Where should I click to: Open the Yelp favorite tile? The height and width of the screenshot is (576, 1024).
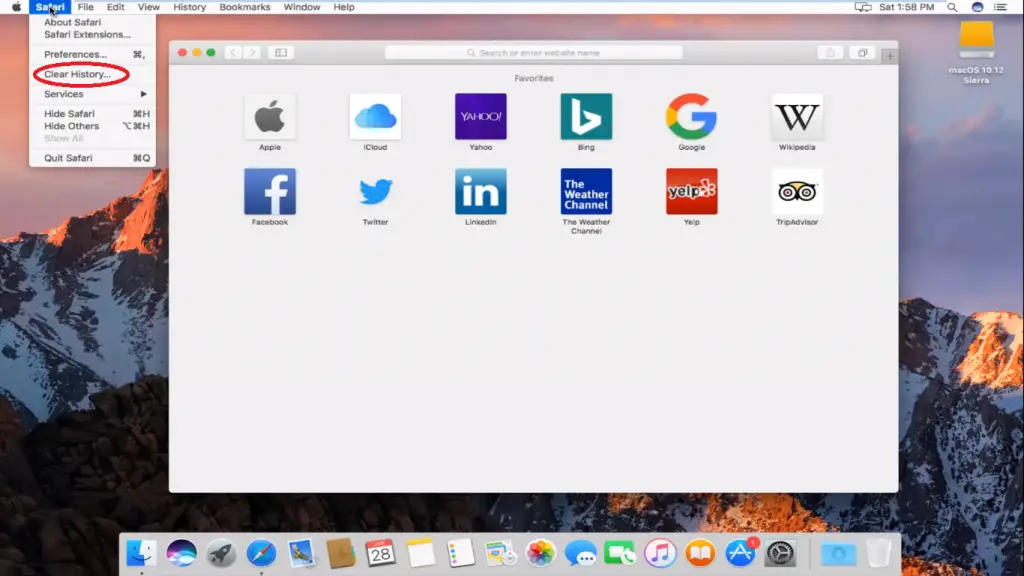coord(692,191)
